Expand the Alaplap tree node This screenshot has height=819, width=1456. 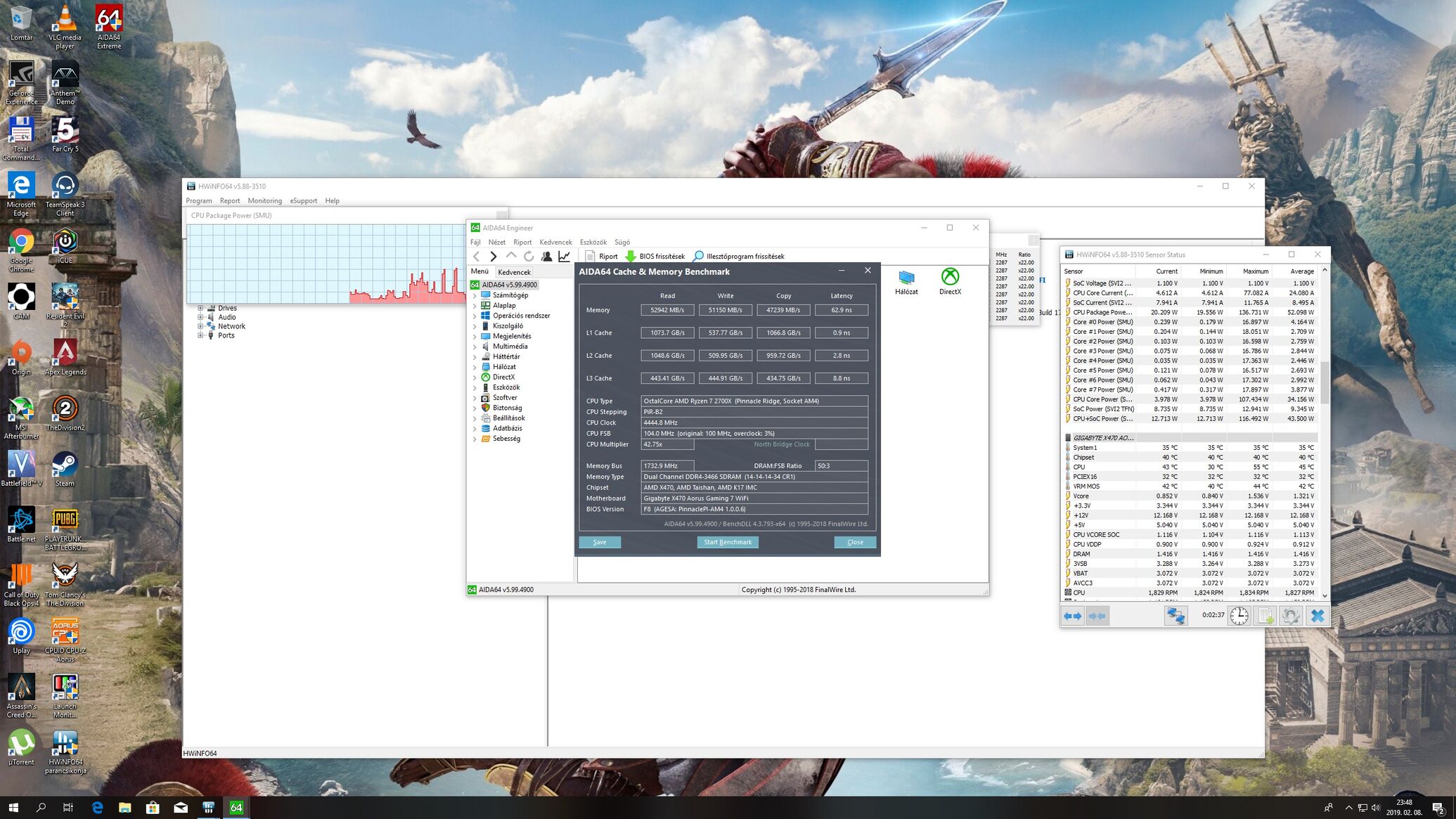pyautogui.click(x=475, y=306)
